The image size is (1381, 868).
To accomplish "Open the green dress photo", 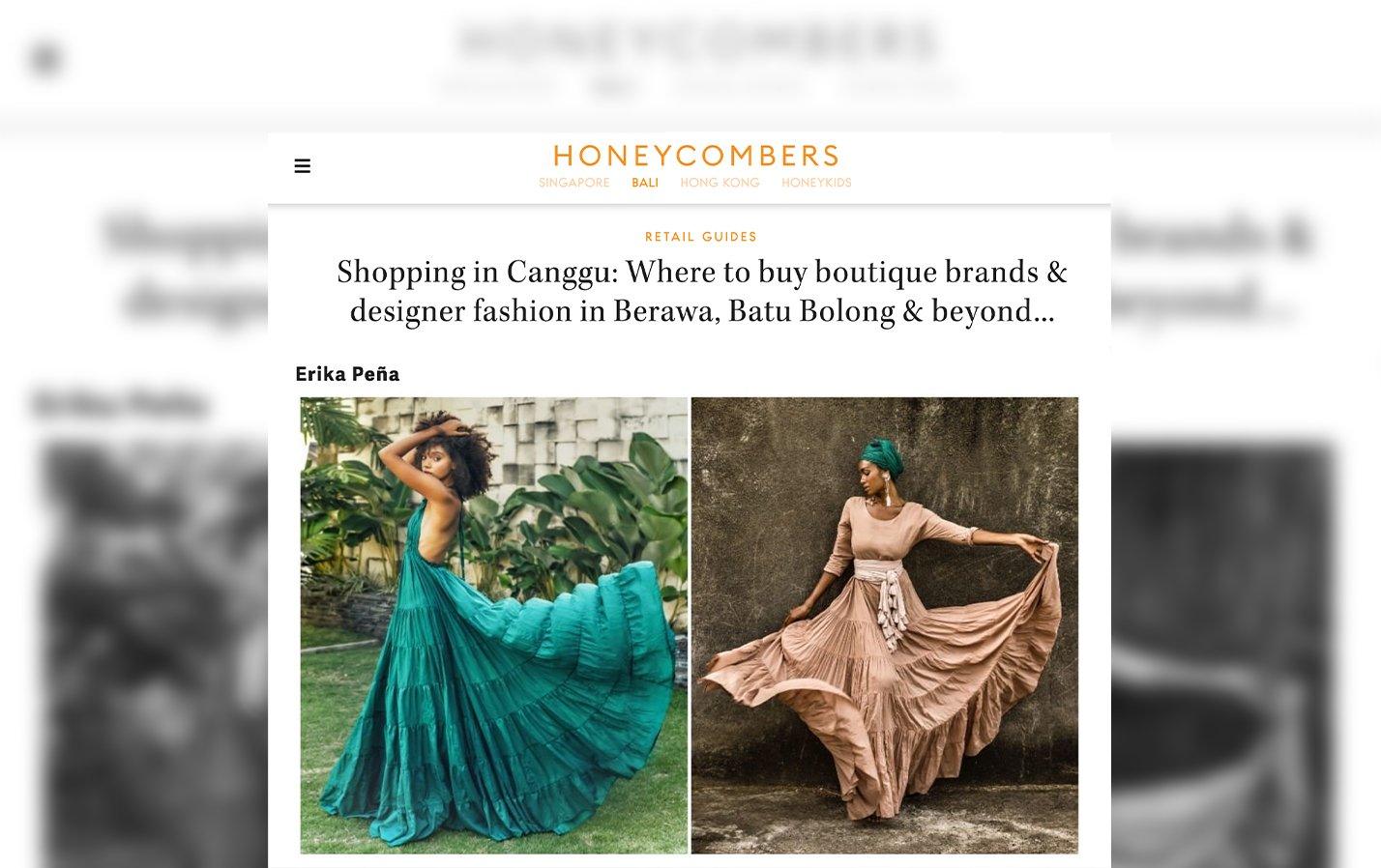I will coord(493,625).
